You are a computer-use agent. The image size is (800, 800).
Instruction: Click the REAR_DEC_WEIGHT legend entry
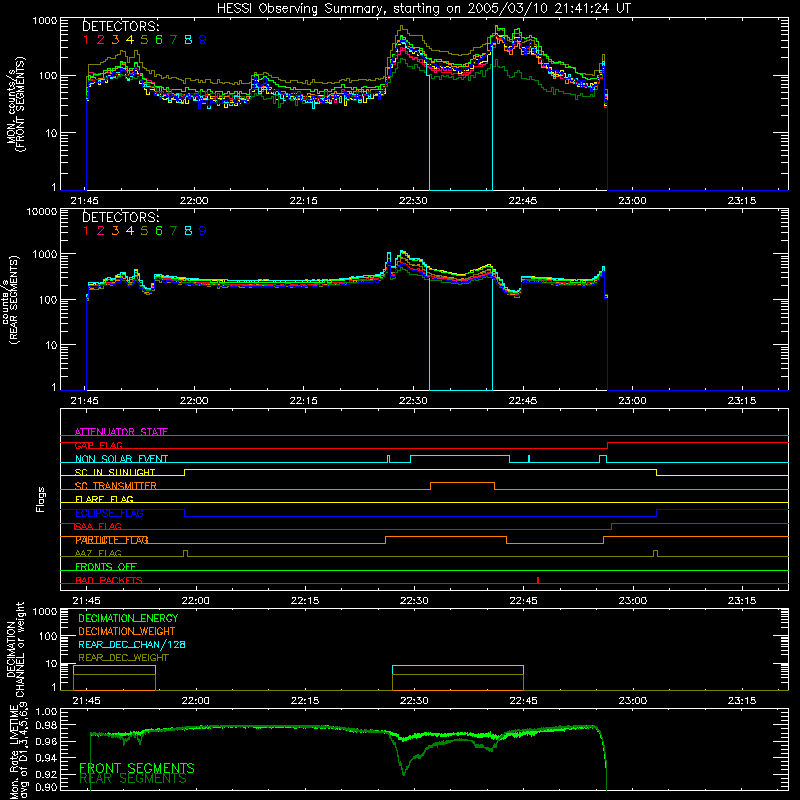pyautogui.click(x=123, y=658)
